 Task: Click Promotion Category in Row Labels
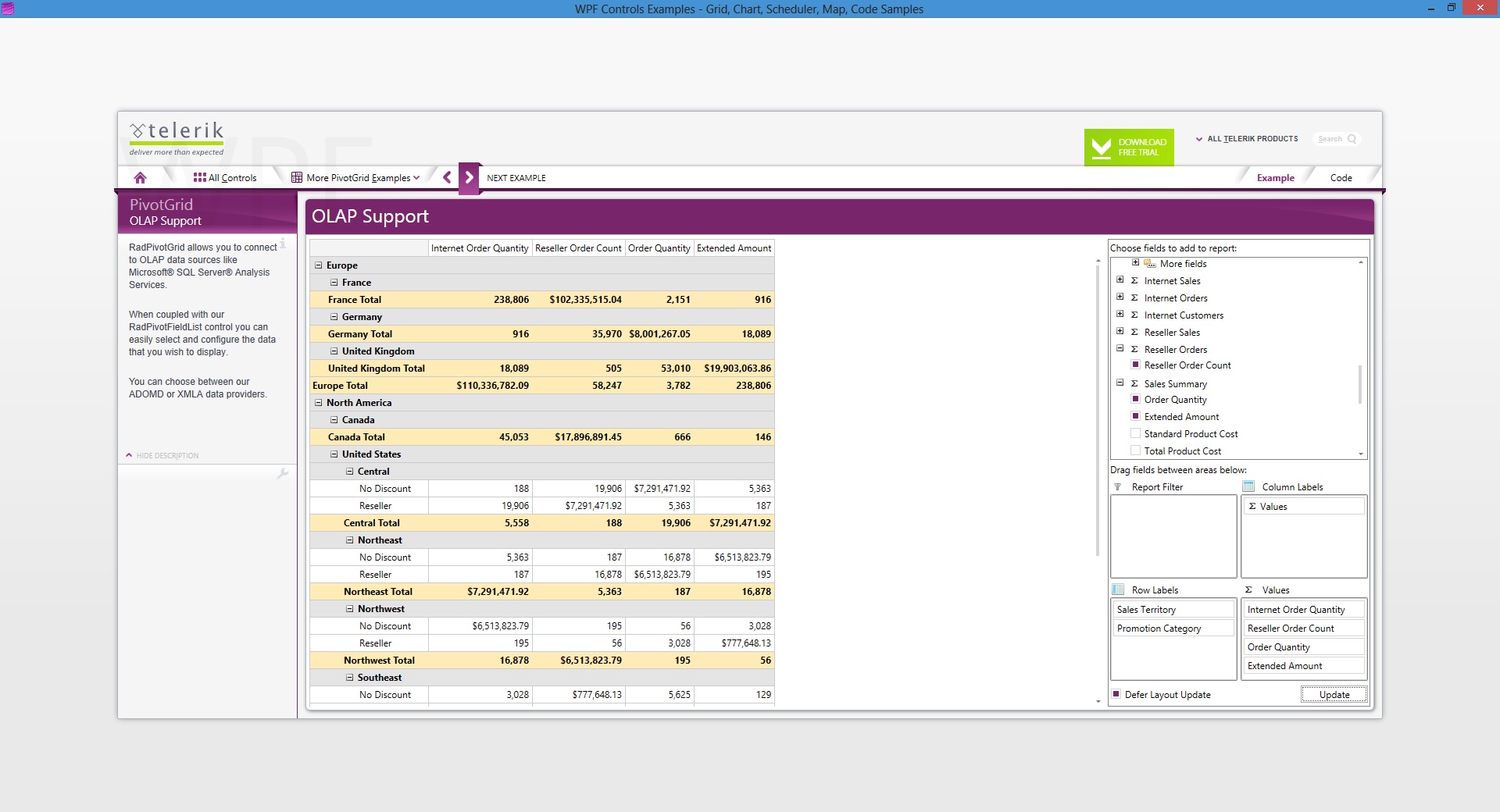pyautogui.click(x=1173, y=629)
